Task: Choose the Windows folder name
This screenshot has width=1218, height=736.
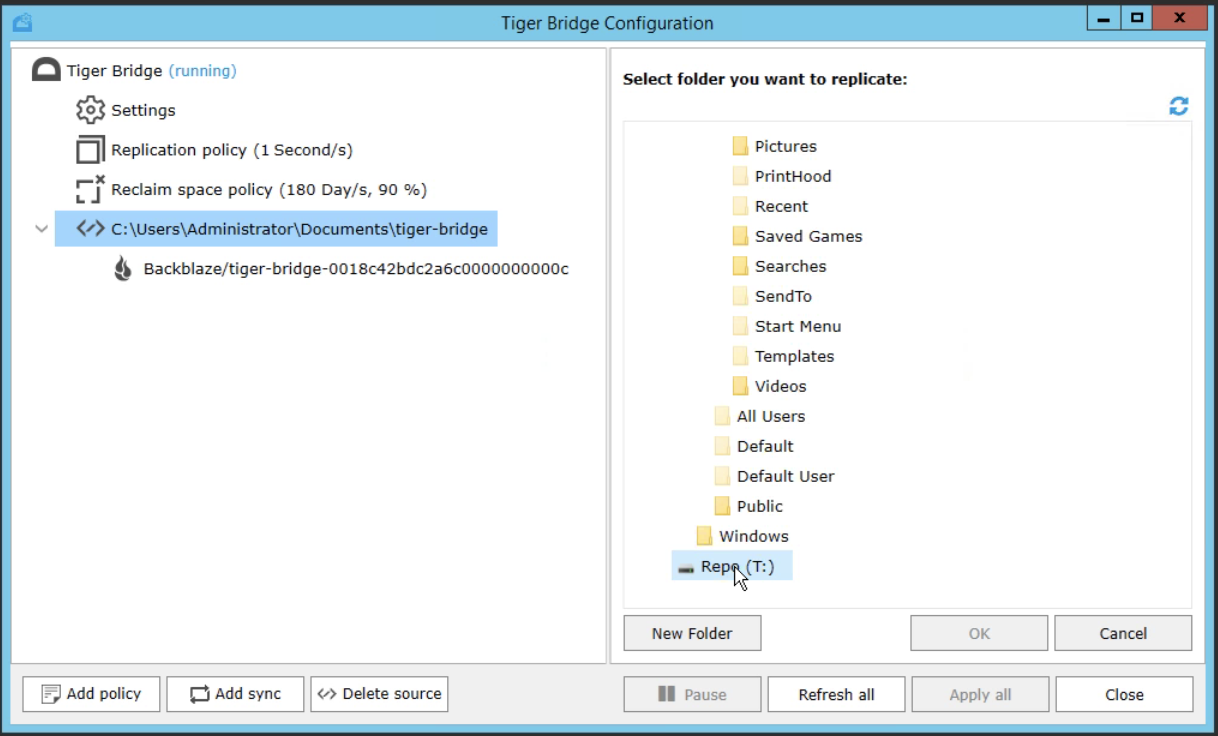Action: pos(754,536)
